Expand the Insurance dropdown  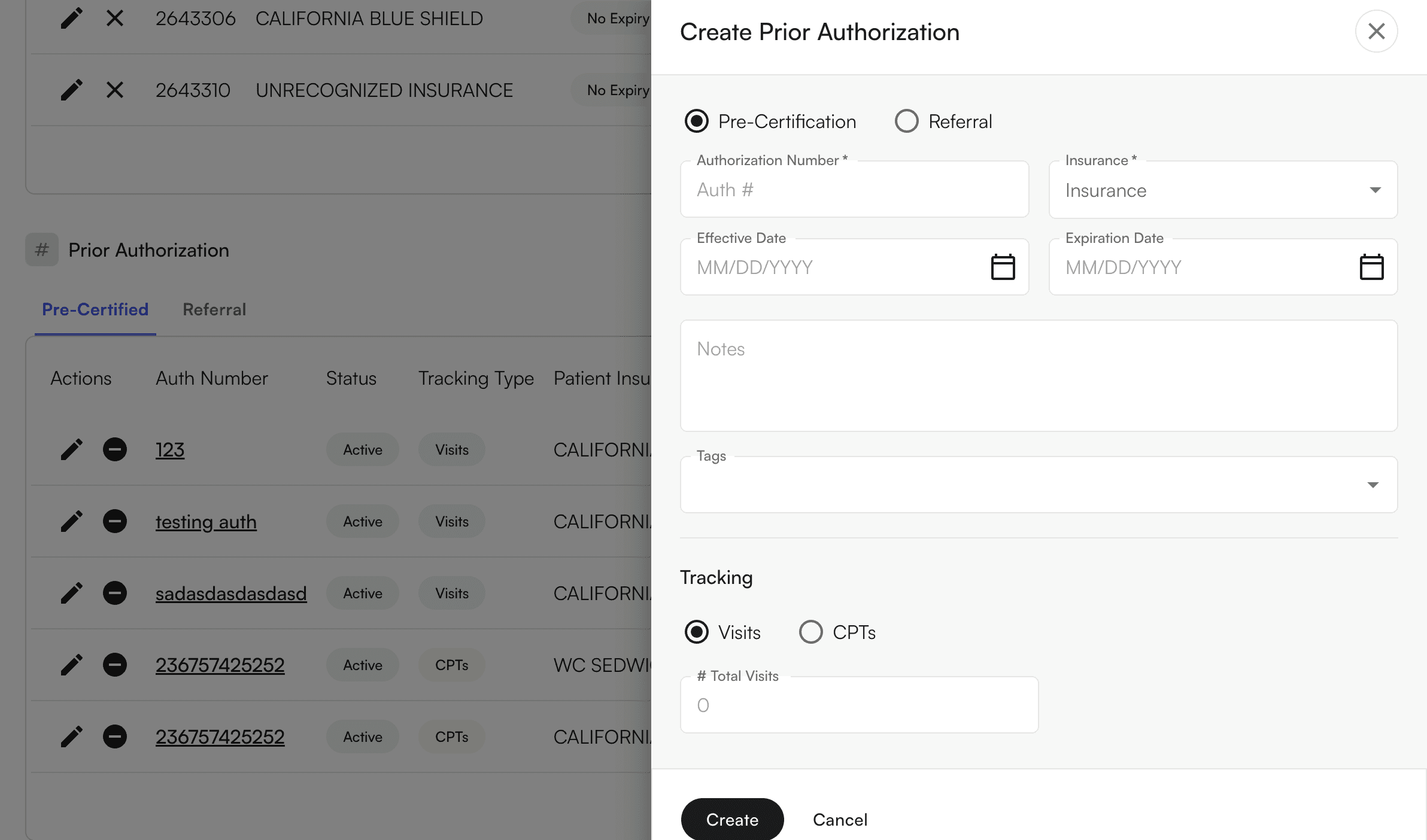tap(1223, 190)
